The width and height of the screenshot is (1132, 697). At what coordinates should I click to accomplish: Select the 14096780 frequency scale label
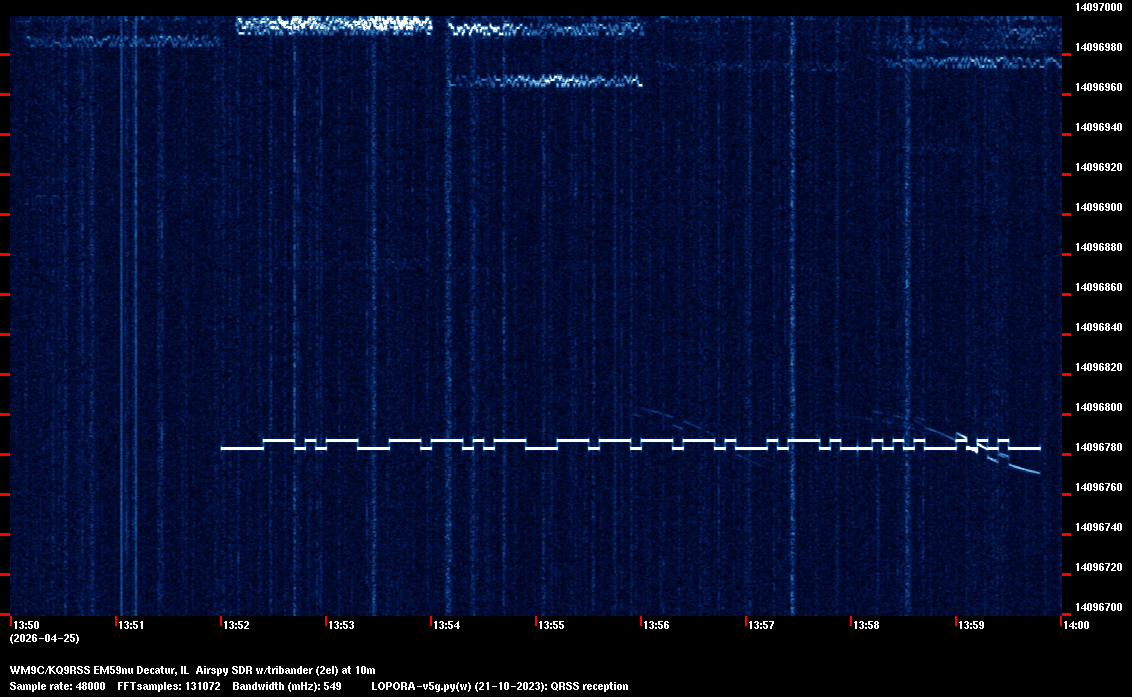1096,447
